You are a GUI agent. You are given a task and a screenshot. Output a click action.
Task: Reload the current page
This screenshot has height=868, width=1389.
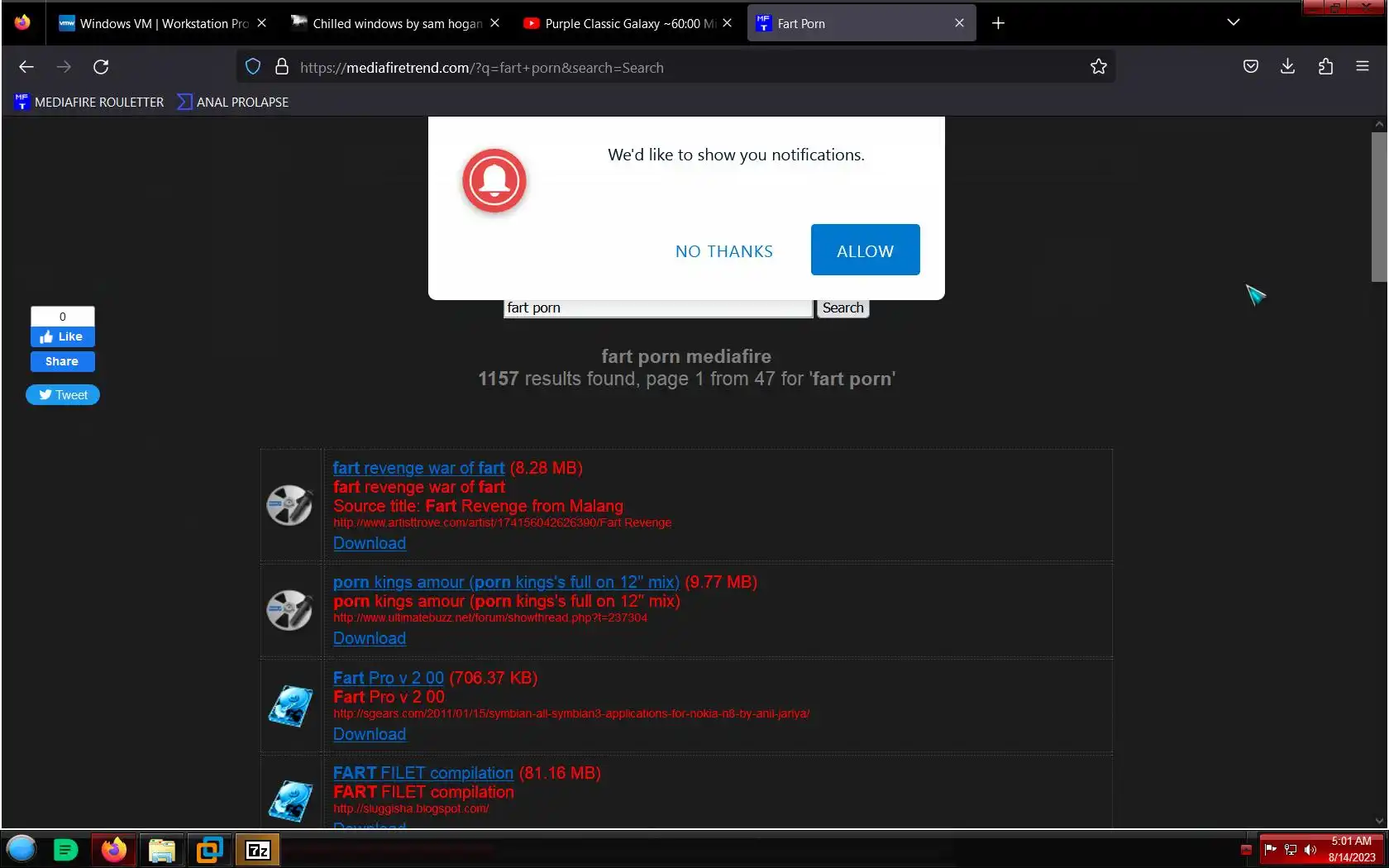coord(101,67)
